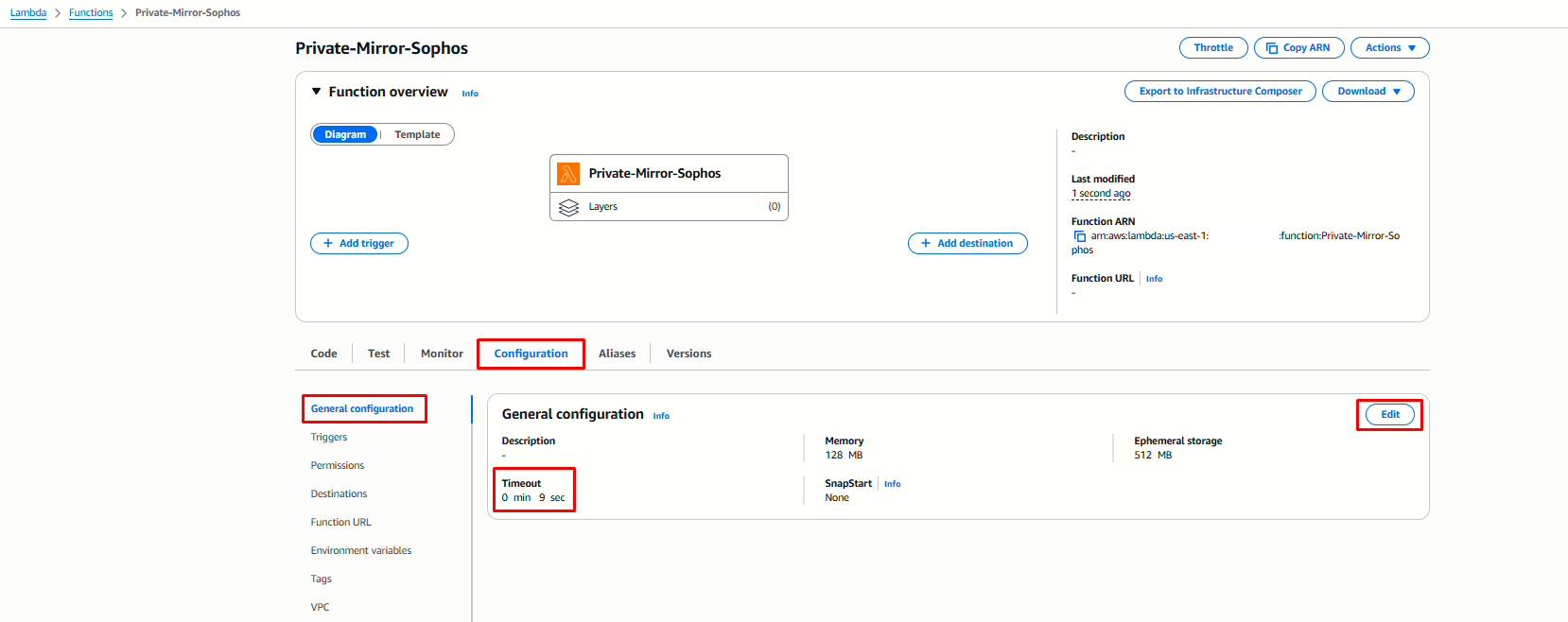
Task: Collapse the Function overview section
Action: [x=317, y=92]
